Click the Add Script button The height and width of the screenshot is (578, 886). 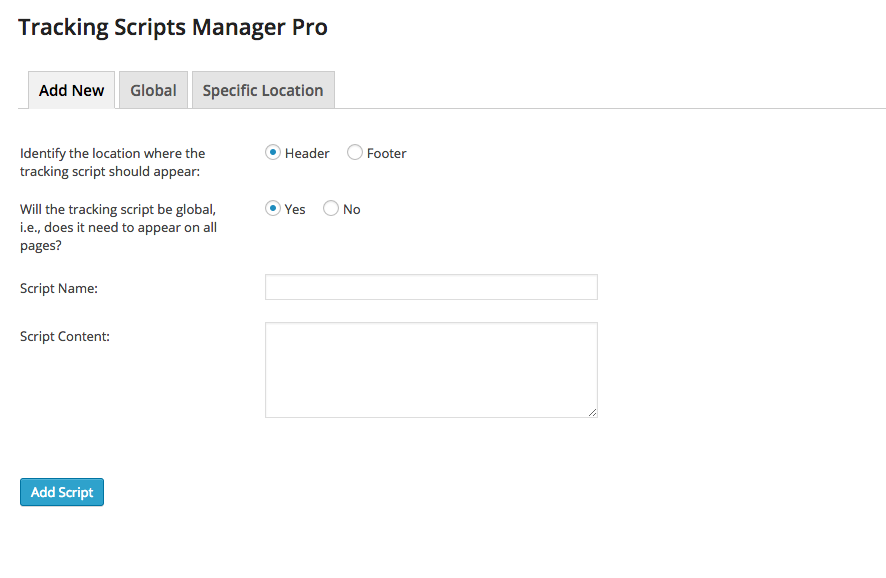[62, 492]
